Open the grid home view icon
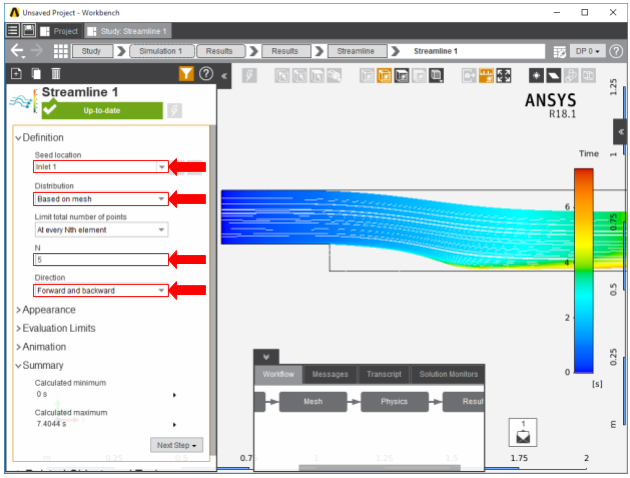The height and width of the screenshot is (478, 630). tap(61, 51)
